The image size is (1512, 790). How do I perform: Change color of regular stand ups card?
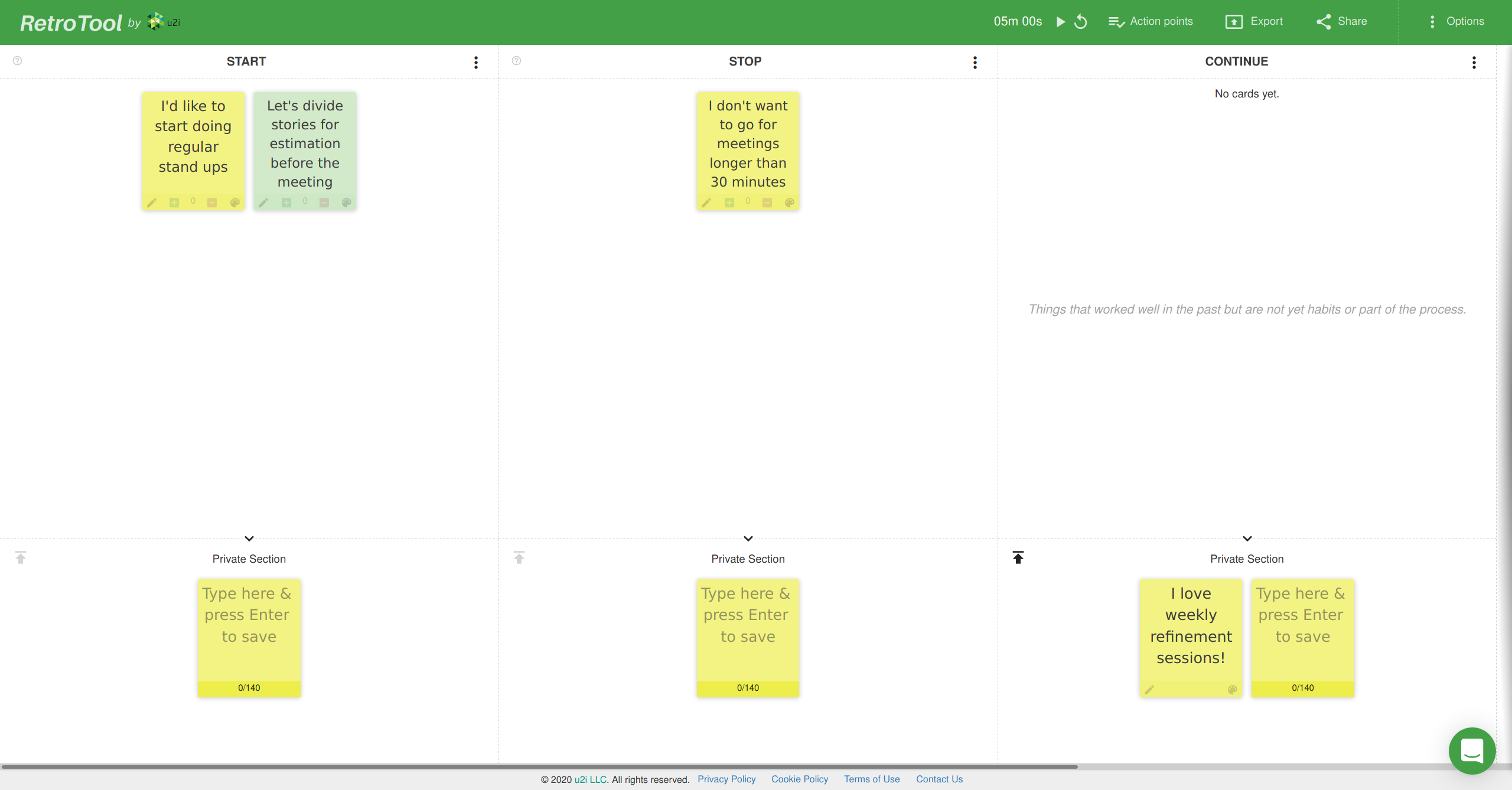tap(235, 203)
